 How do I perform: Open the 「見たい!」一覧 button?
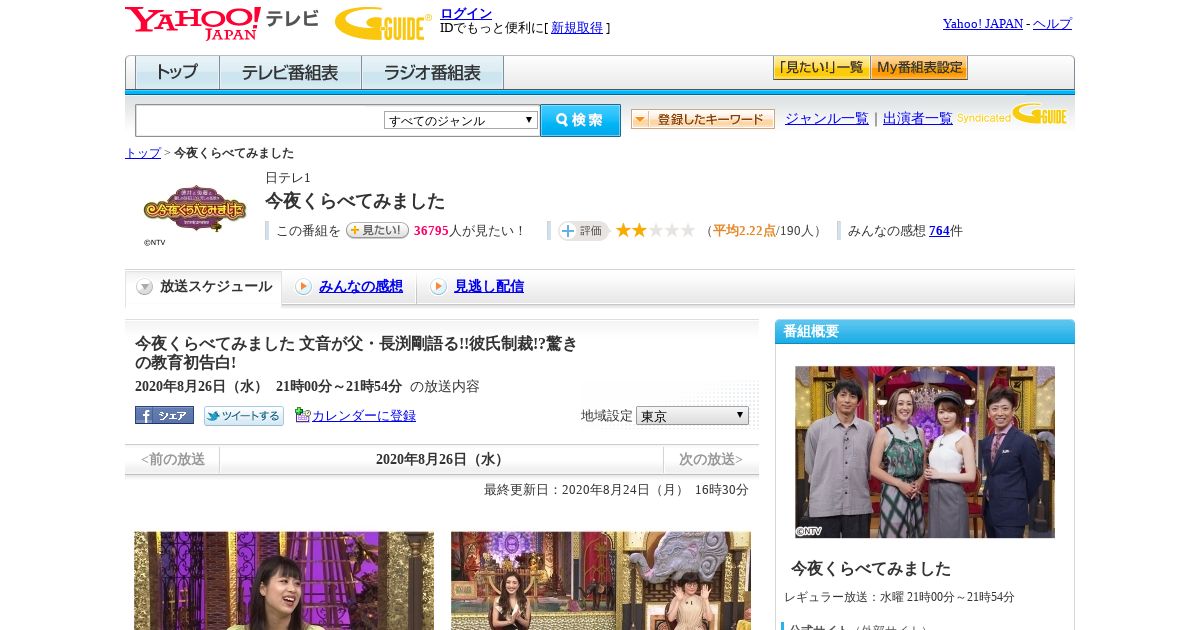821,68
